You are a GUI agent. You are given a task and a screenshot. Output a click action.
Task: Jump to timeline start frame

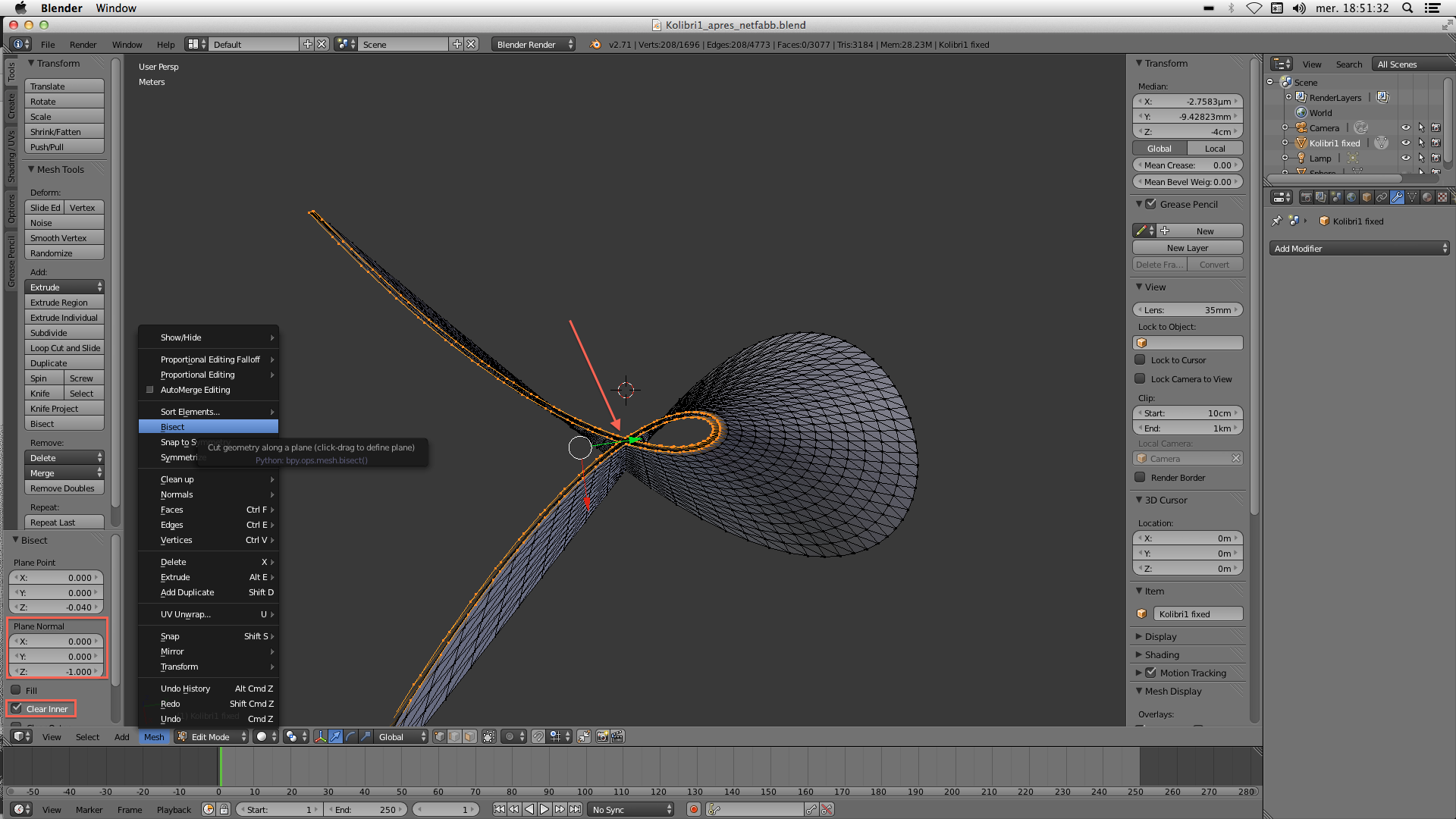pyautogui.click(x=499, y=809)
